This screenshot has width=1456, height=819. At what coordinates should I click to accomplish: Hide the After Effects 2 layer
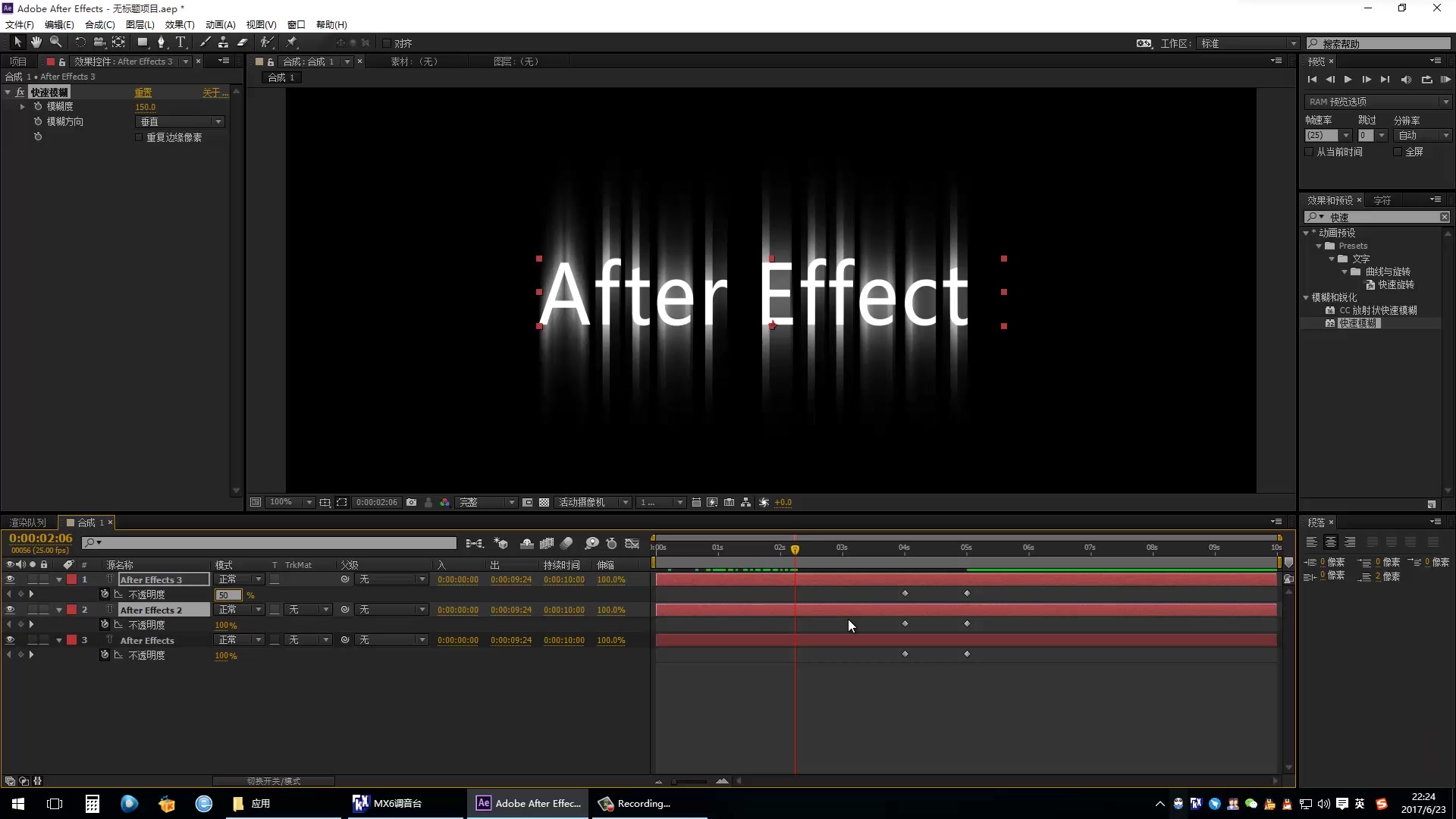point(10,610)
